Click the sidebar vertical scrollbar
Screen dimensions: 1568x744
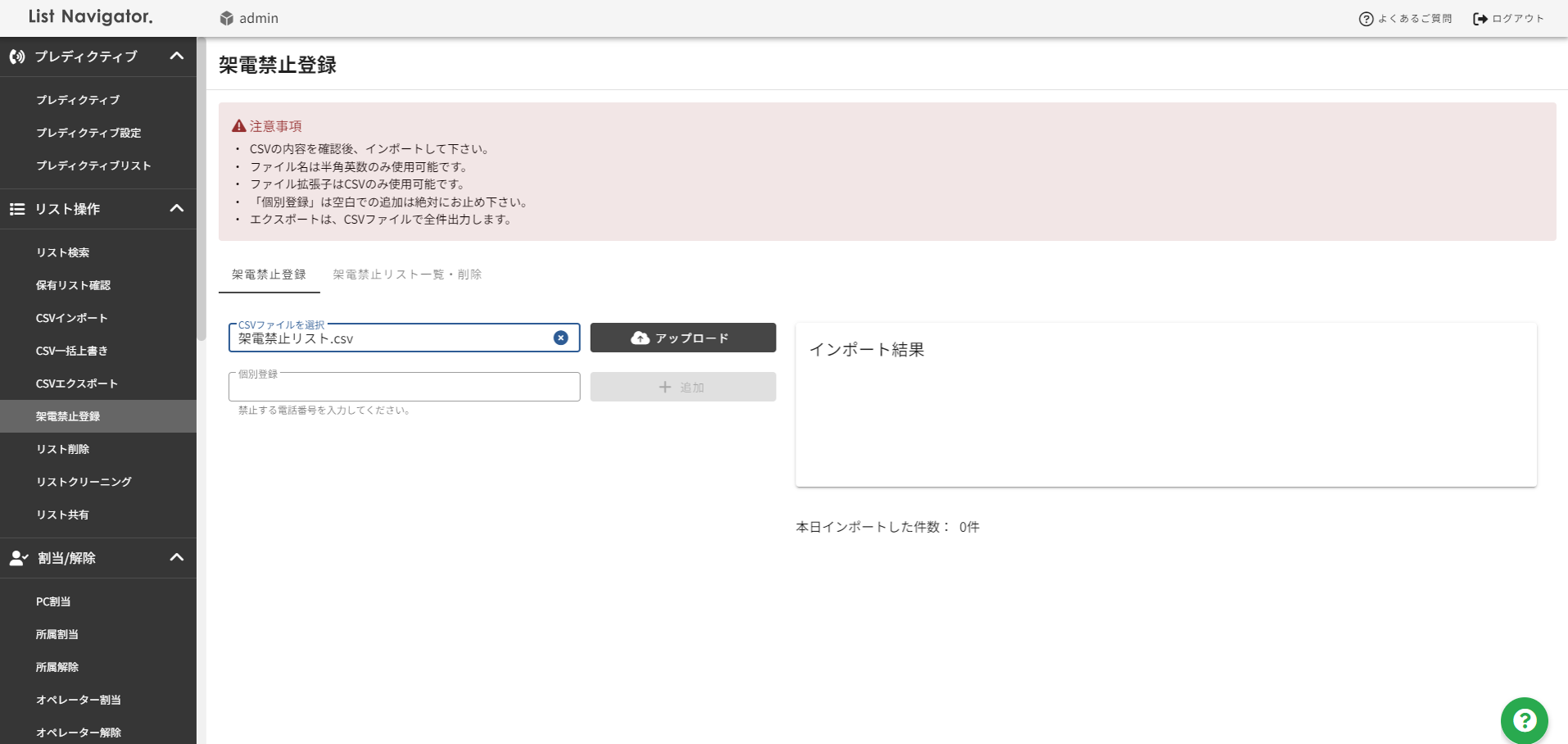coord(202,188)
